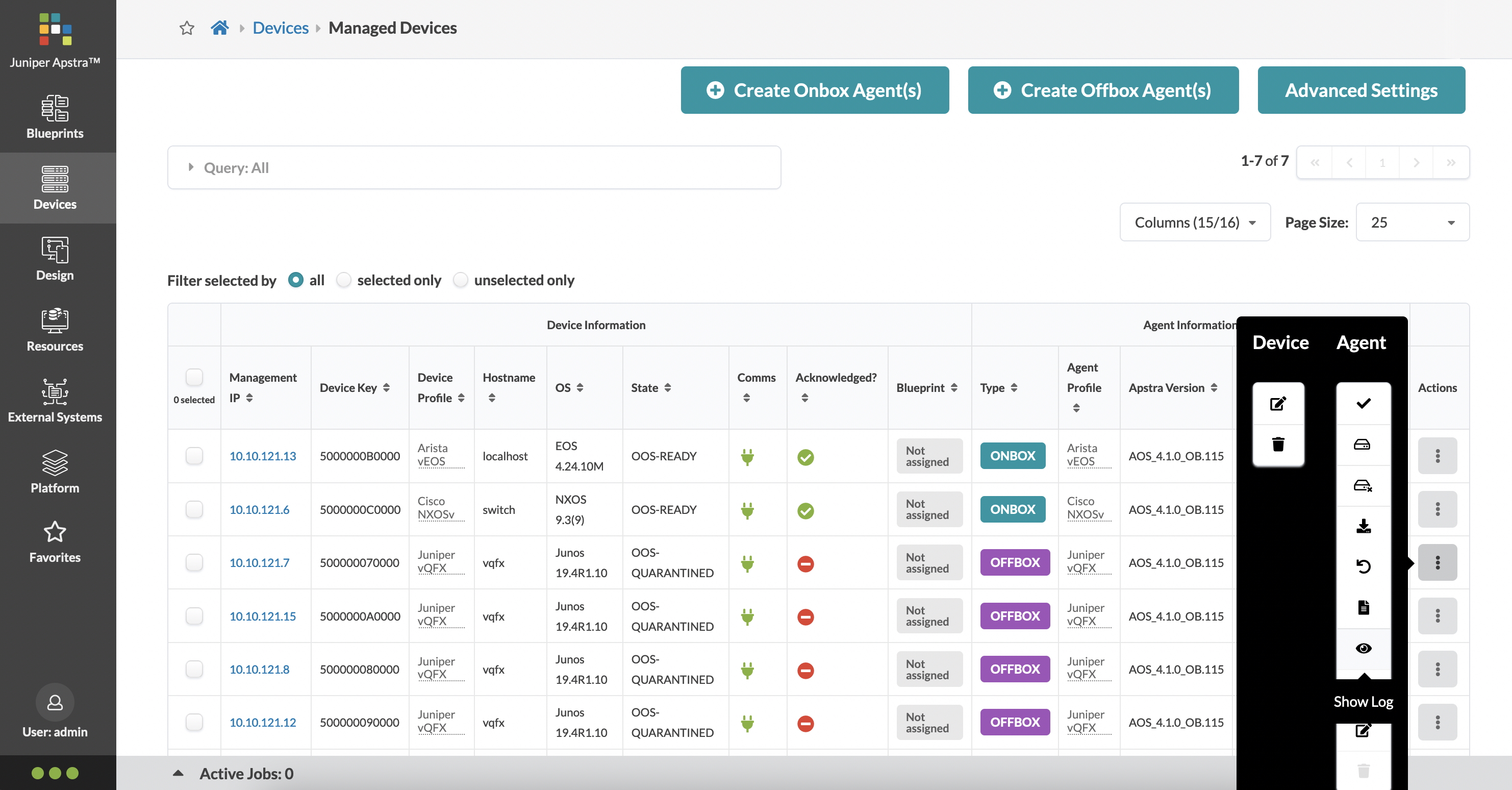1512x790 pixels.
Task: Check the select-all checkbox in table header
Action: coord(194,377)
